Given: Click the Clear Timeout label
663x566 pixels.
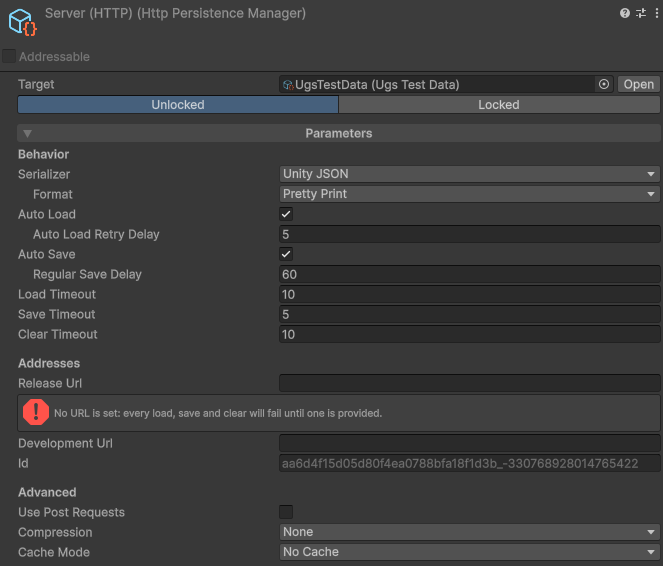Looking at the screenshot, I should click(x=58, y=334).
